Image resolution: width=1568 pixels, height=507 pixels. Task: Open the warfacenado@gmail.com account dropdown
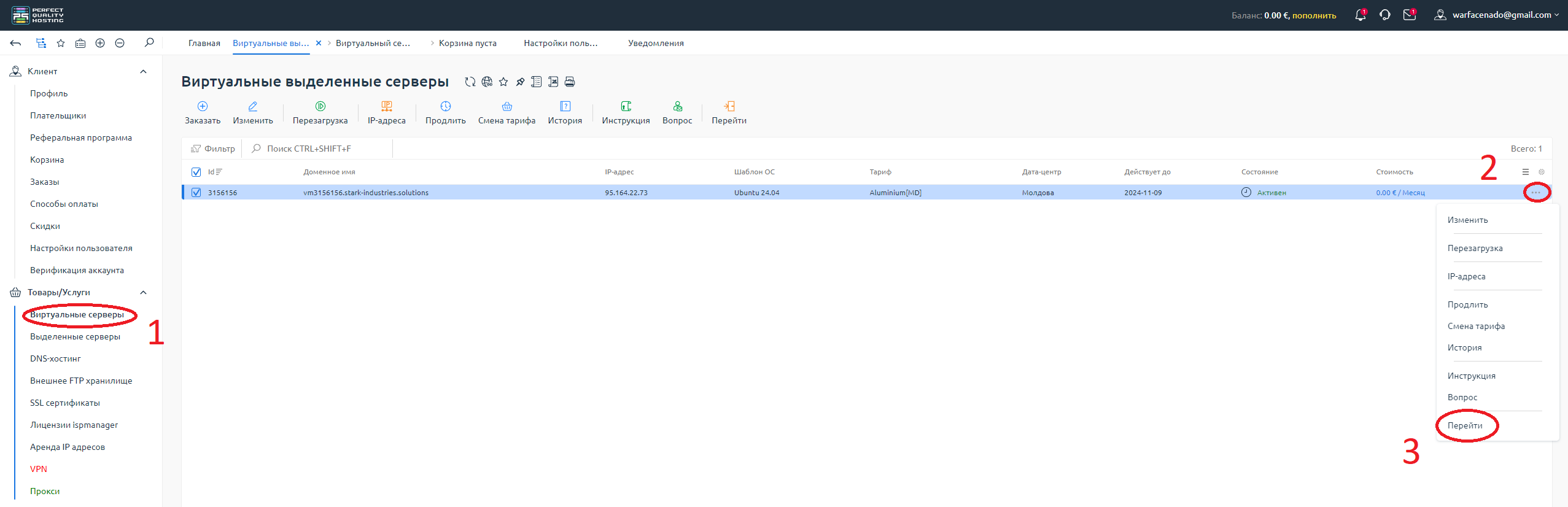pyautogui.click(x=1498, y=15)
